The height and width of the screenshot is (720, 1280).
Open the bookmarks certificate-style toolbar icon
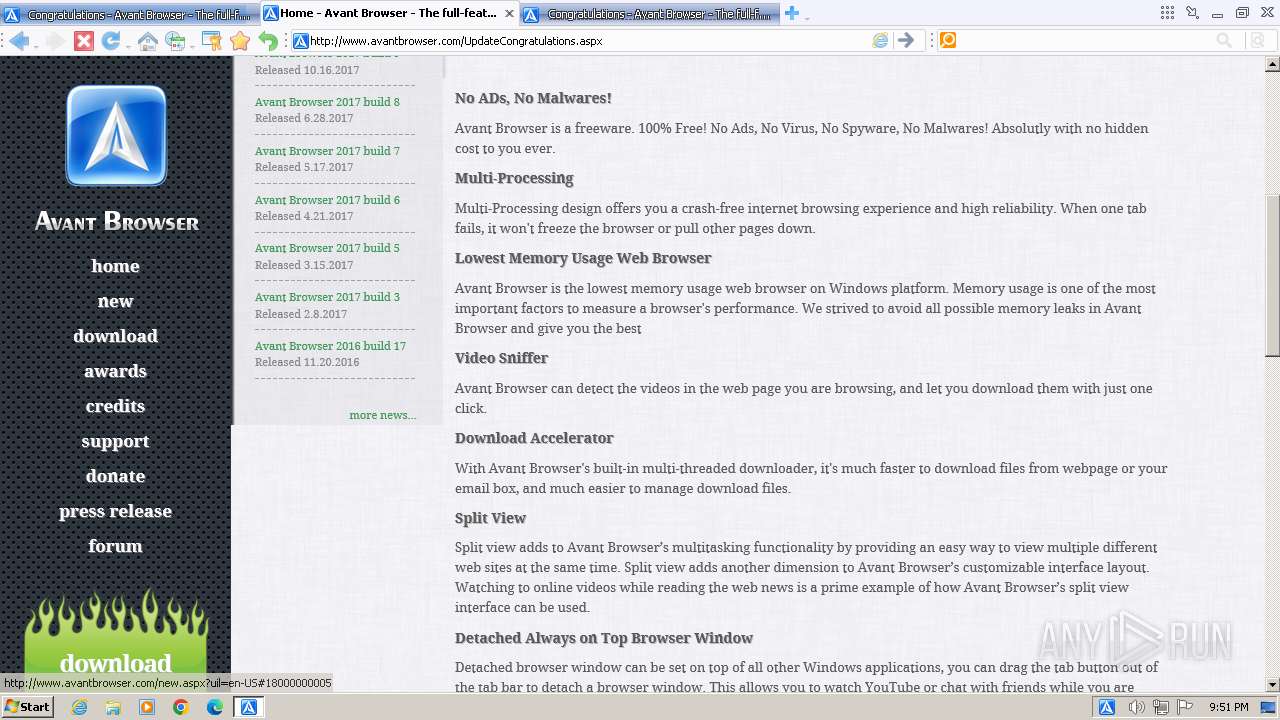(x=212, y=41)
